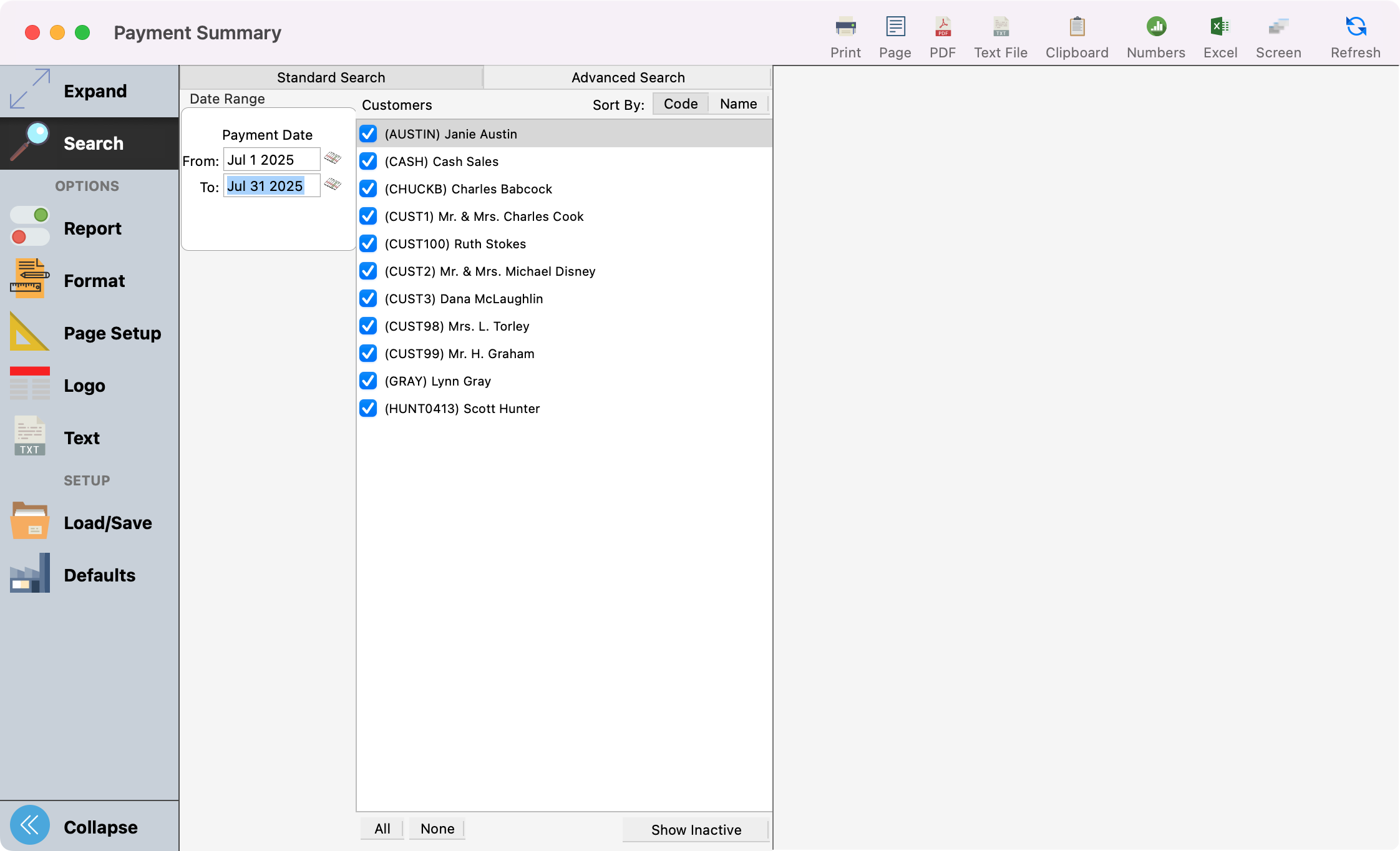Edit the From payment date field
1400x851 pixels.
click(x=271, y=159)
